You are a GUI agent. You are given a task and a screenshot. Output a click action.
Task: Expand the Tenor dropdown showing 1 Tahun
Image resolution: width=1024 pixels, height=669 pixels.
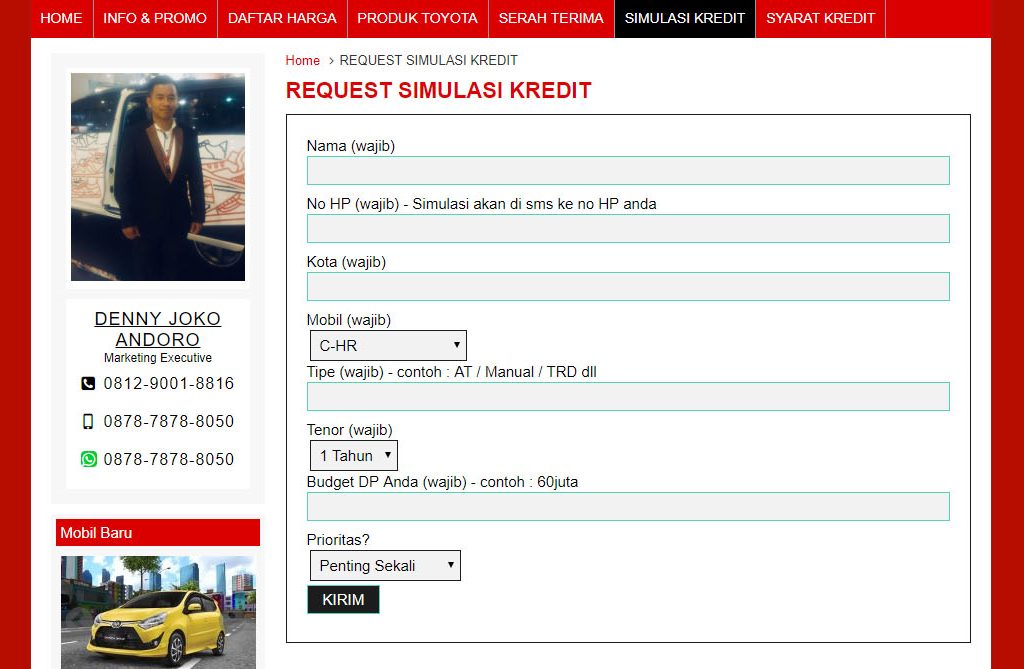353,456
